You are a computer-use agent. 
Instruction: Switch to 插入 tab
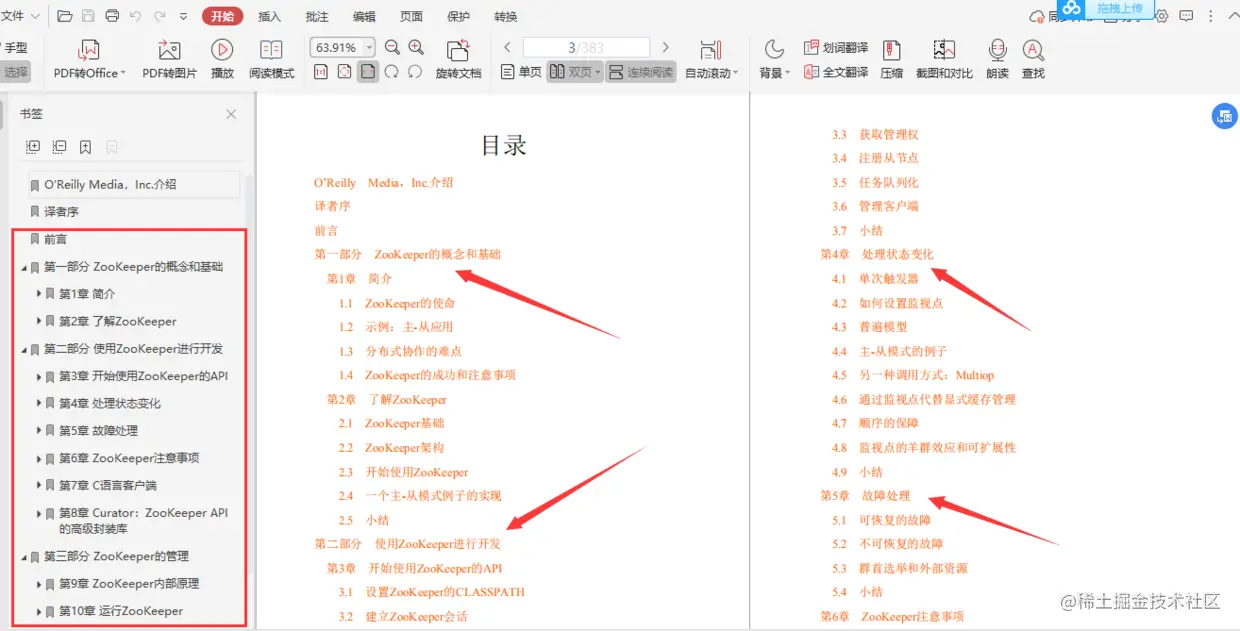270,17
